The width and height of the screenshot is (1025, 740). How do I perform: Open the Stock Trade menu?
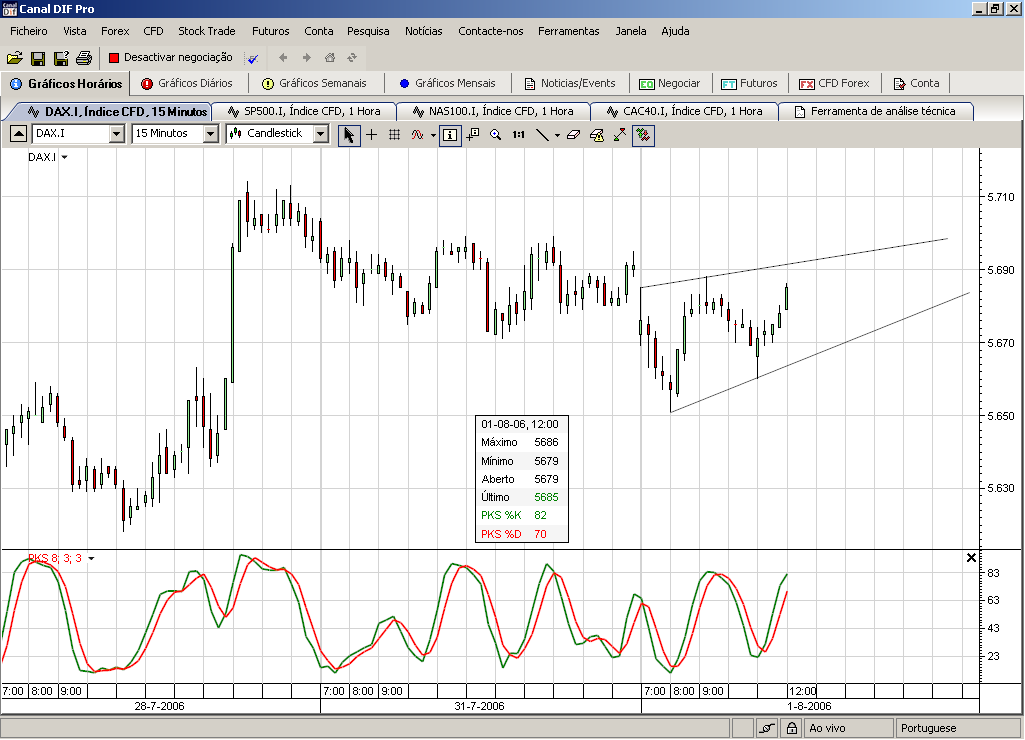[x=207, y=31]
